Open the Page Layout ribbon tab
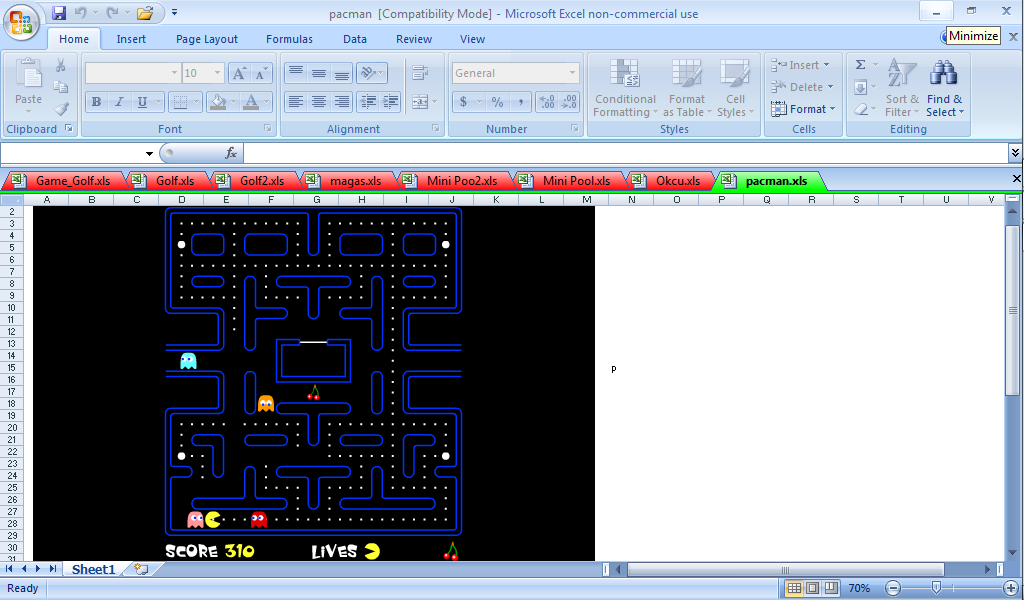This screenshot has width=1024, height=600. (x=206, y=39)
